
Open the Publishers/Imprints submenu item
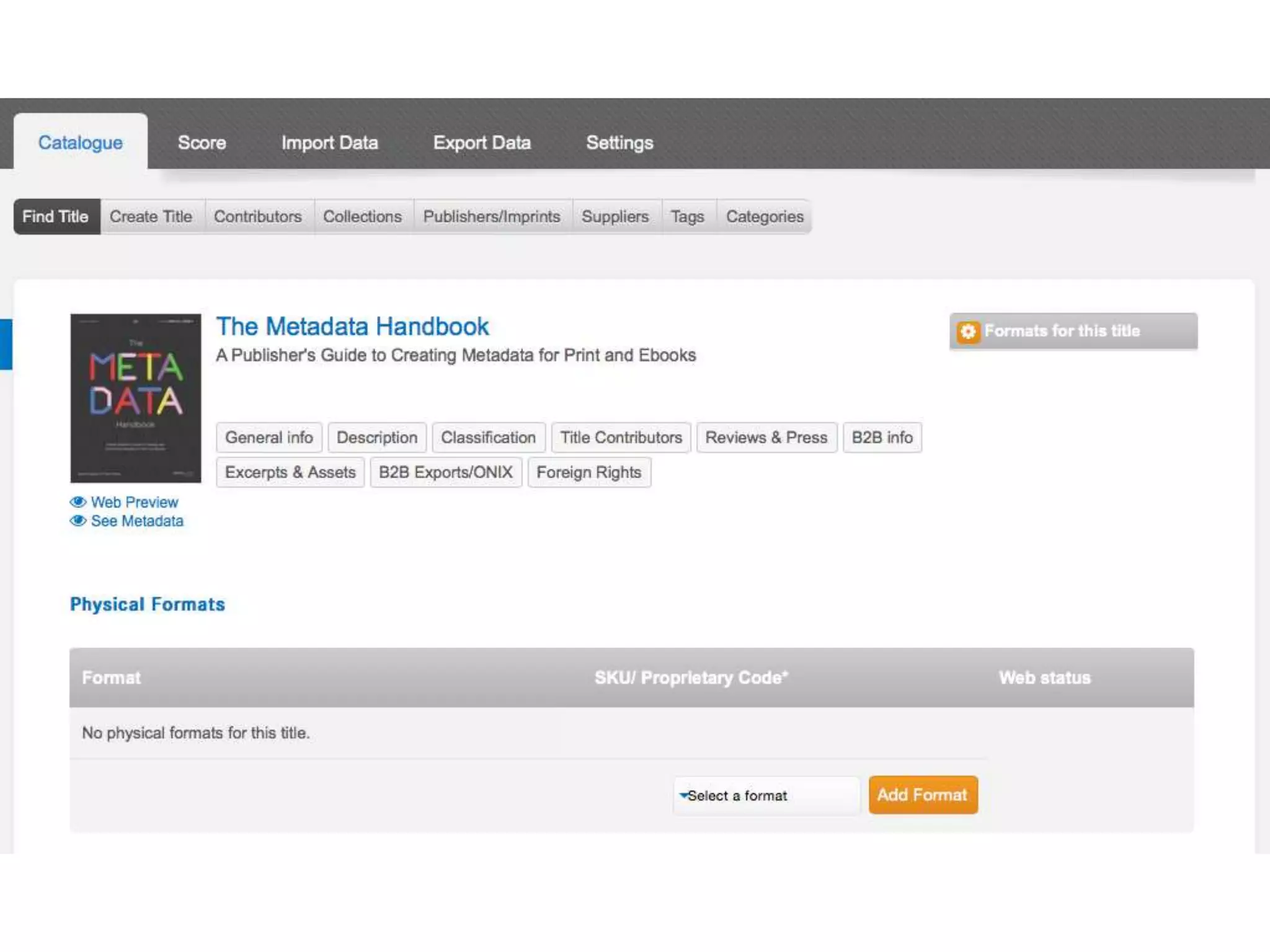pos(492,217)
